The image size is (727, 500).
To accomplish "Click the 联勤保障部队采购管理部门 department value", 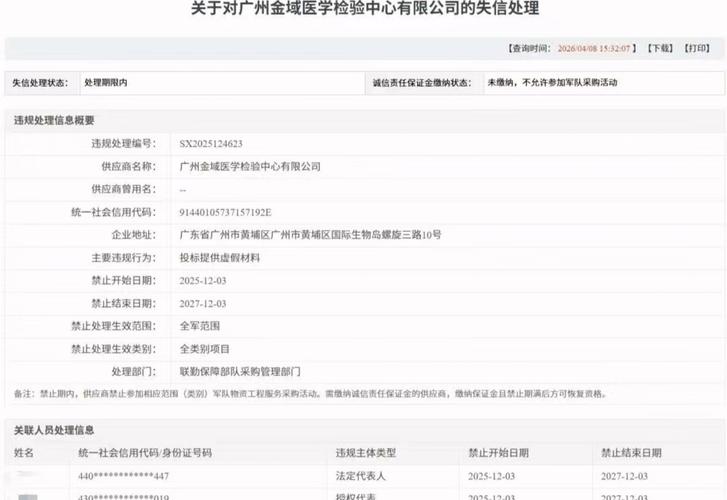I will [240, 372].
